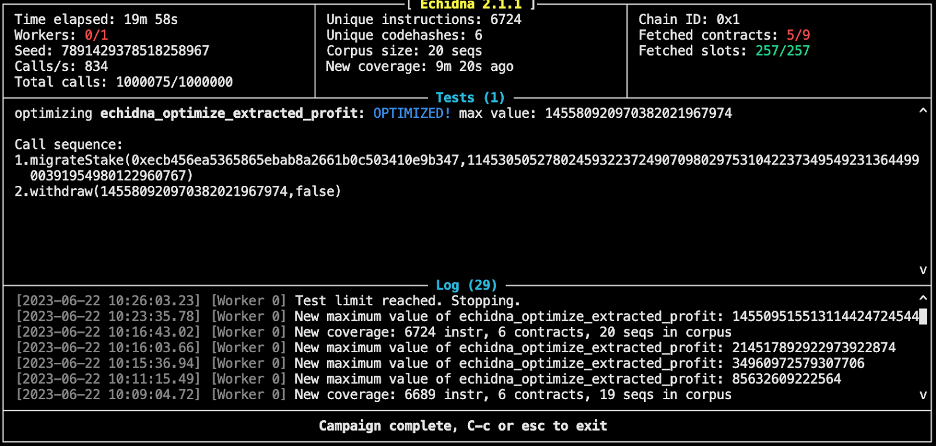
Task: Click the white cursor block in the log
Action: coord(923,316)
